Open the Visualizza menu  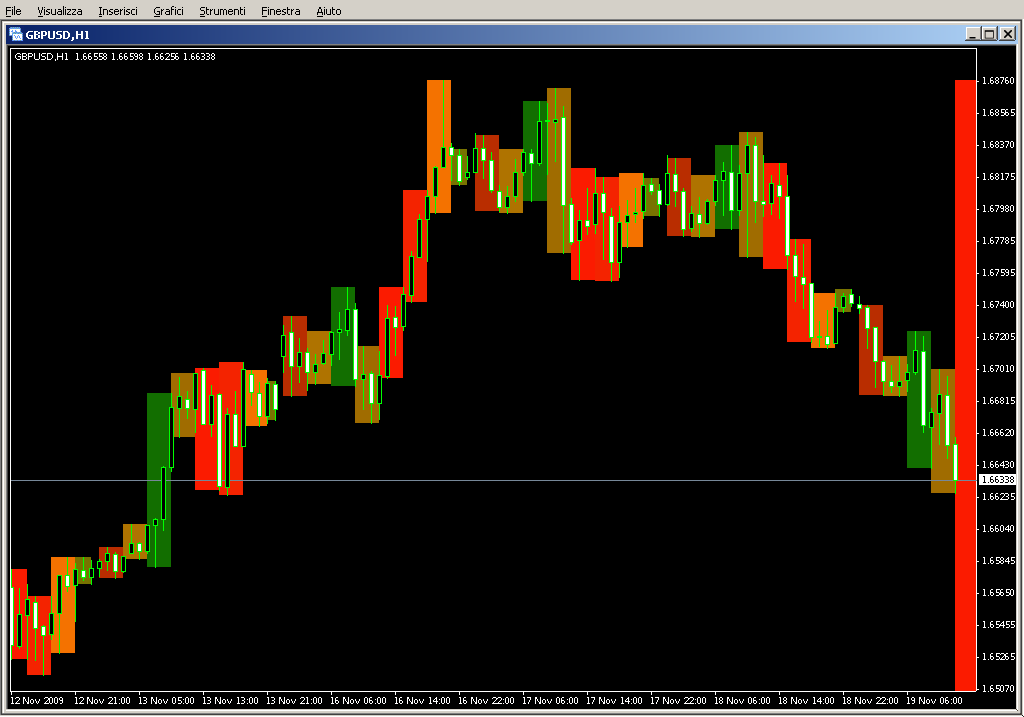pyautogui.click(x=59, y=11)
